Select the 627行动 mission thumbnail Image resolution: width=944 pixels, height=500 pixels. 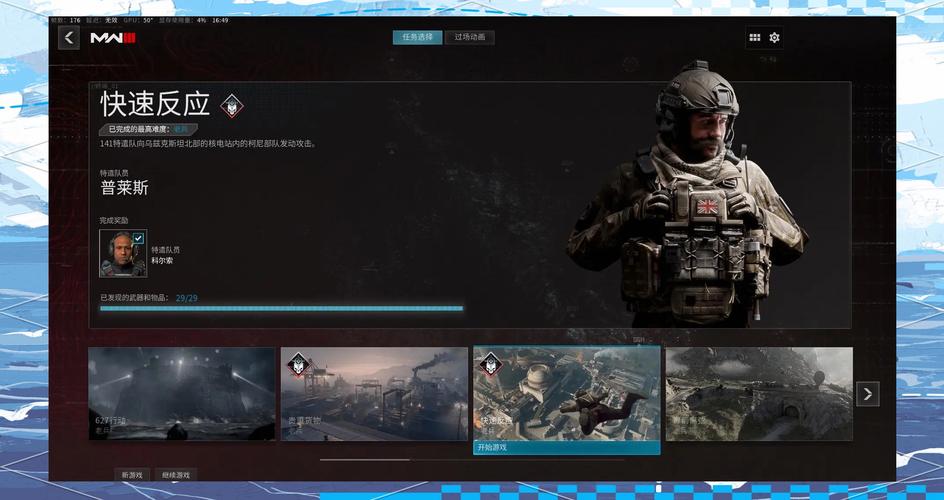(x=182, y=394)
